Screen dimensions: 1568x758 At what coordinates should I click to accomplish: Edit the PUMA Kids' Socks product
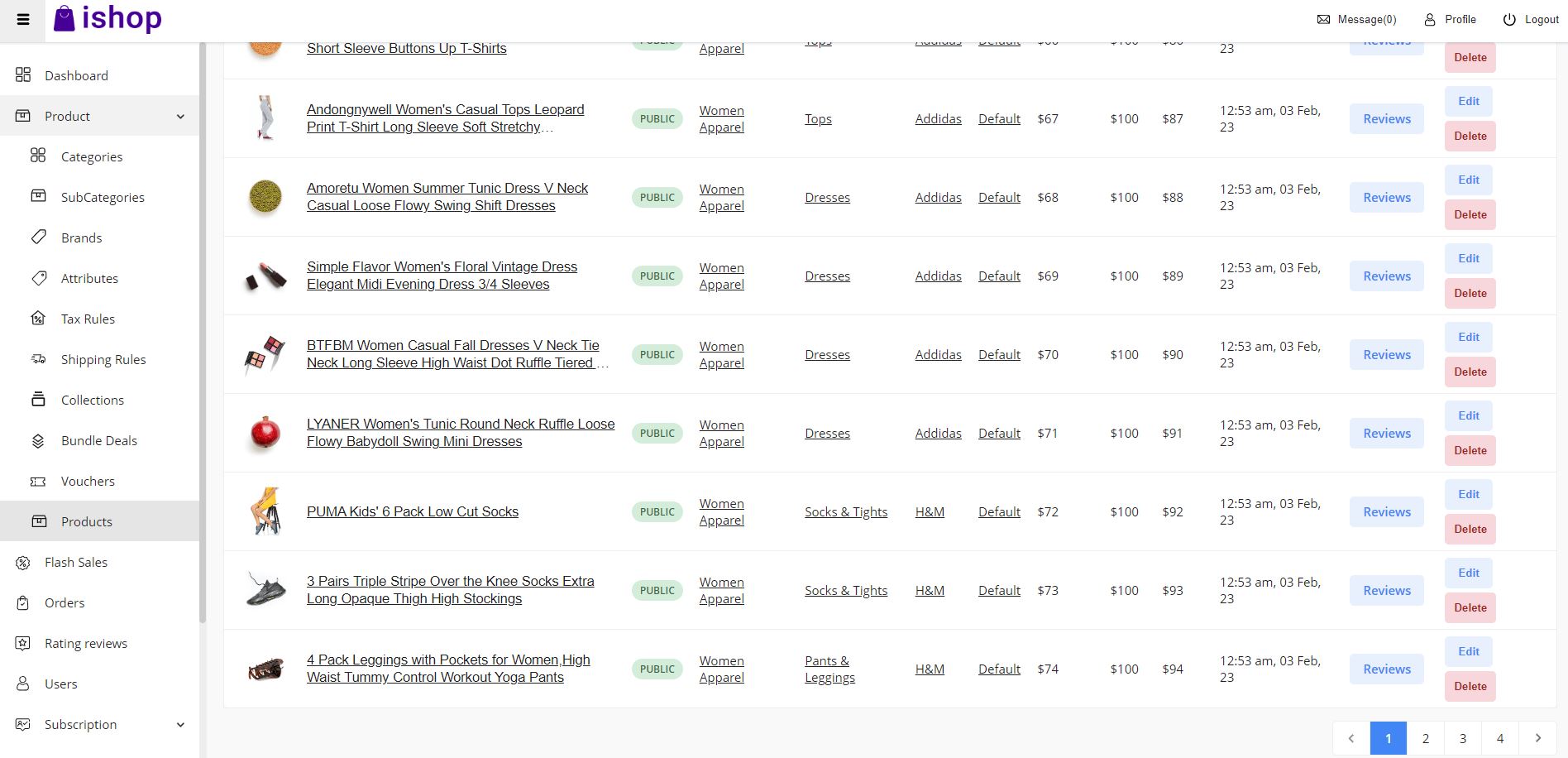(1468, 494)
